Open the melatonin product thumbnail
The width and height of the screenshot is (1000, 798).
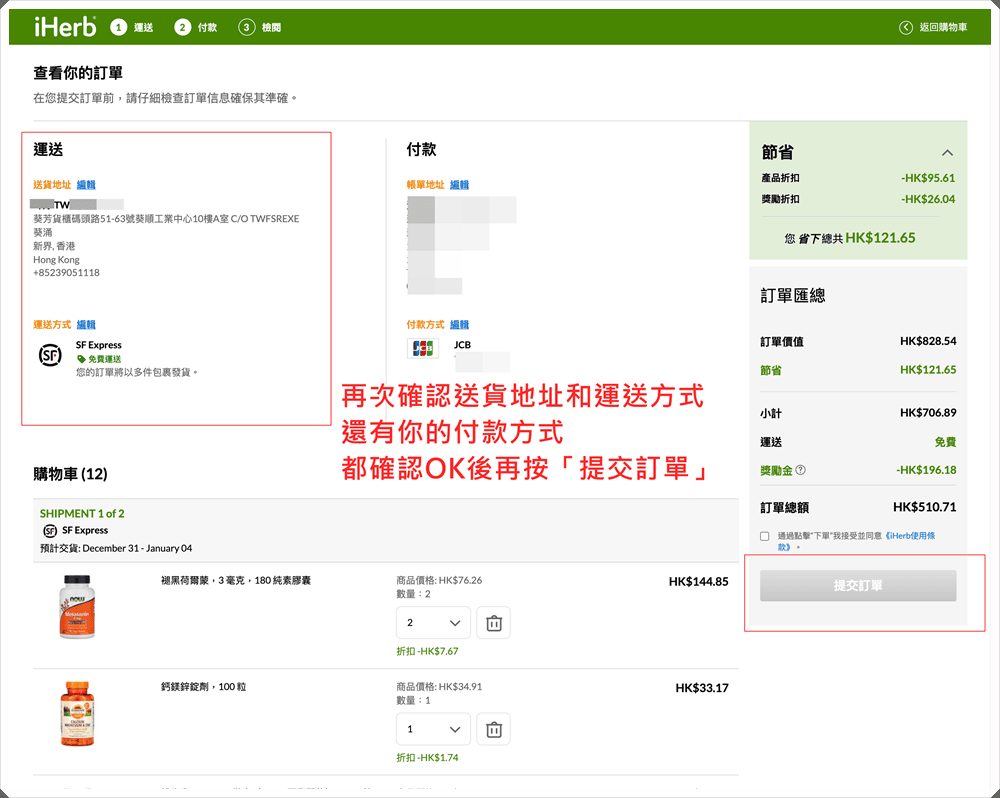coord(76,607)
